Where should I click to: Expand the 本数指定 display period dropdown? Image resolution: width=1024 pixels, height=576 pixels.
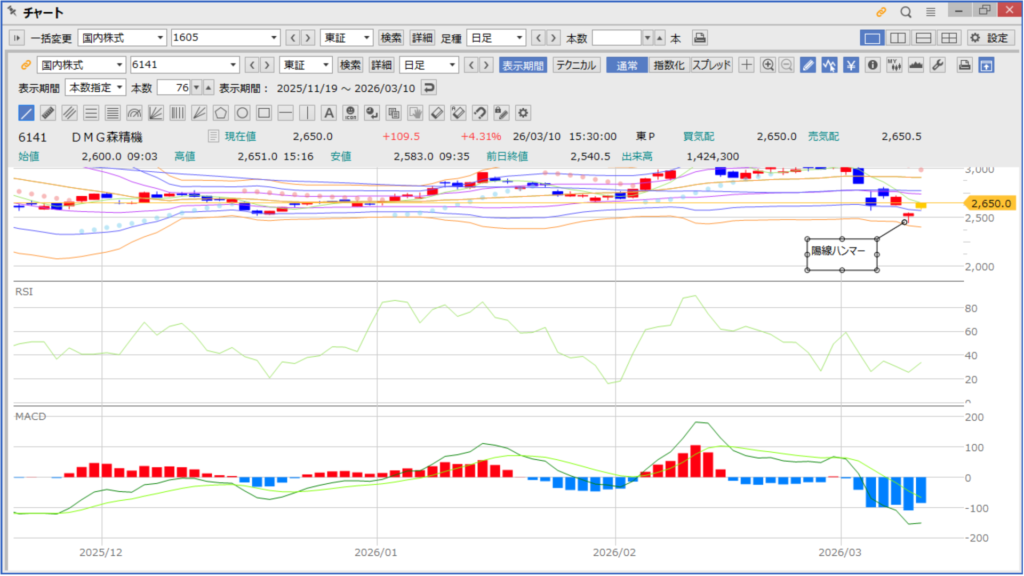coord(95,87)
